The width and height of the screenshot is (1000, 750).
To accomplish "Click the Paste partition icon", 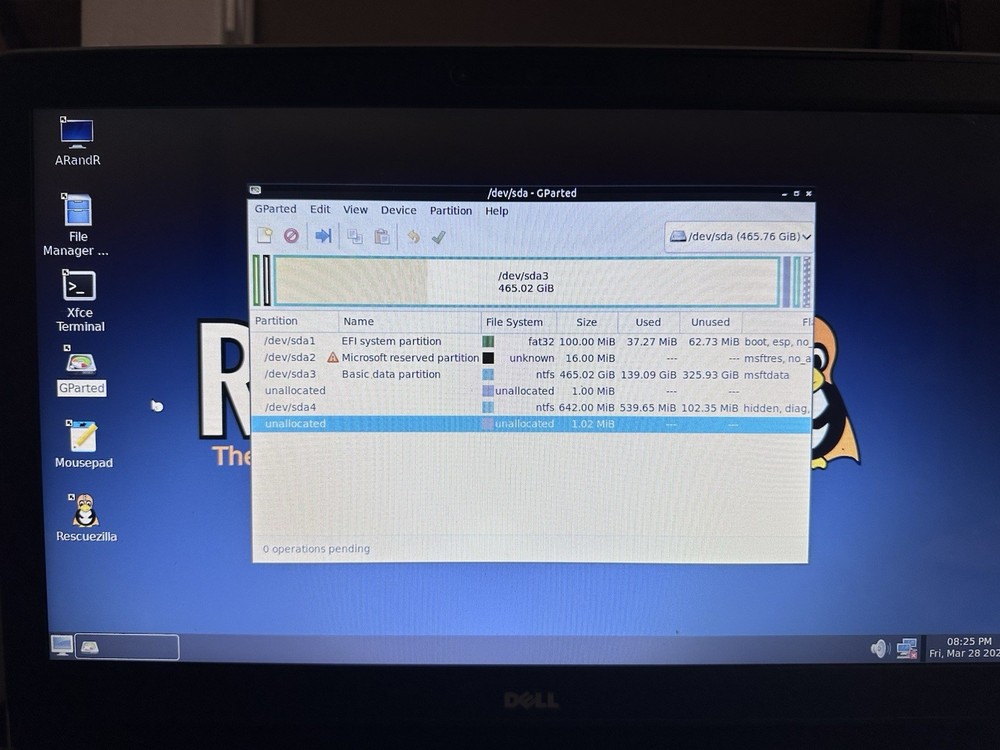I will tap(380, 236).
